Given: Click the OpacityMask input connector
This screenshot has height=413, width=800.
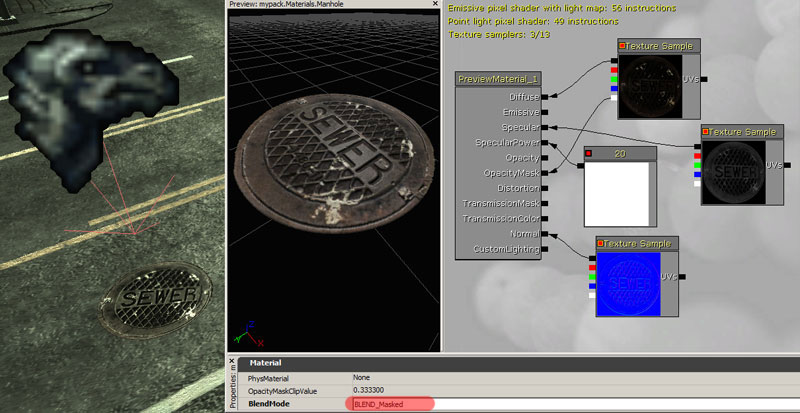Looking at the screenshot, I should 545,173.
